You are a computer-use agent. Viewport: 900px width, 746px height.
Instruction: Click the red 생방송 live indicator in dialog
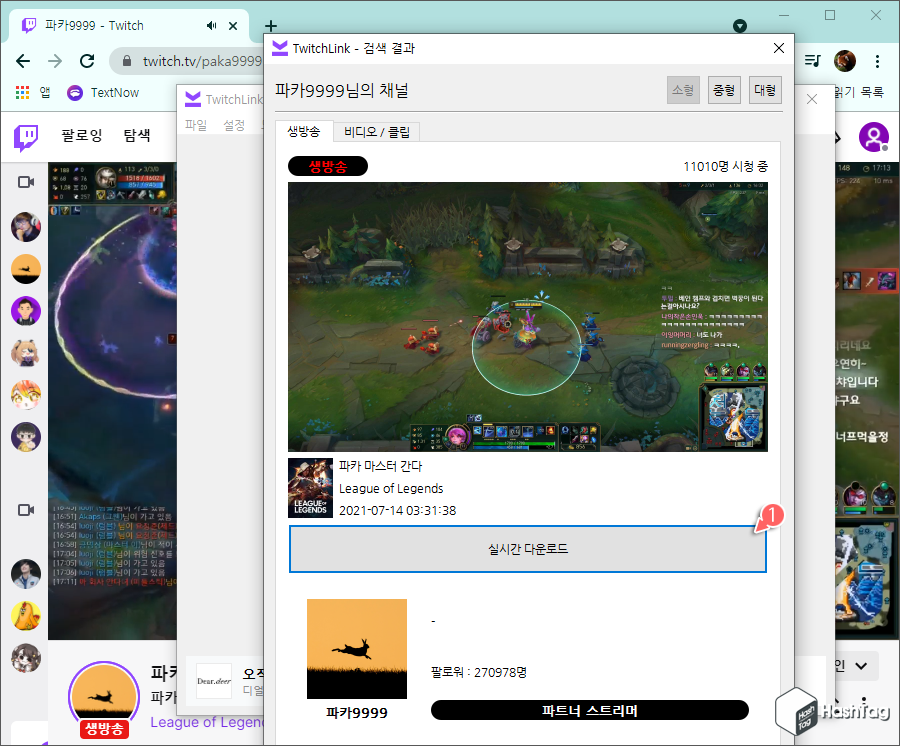click(328, 166)
